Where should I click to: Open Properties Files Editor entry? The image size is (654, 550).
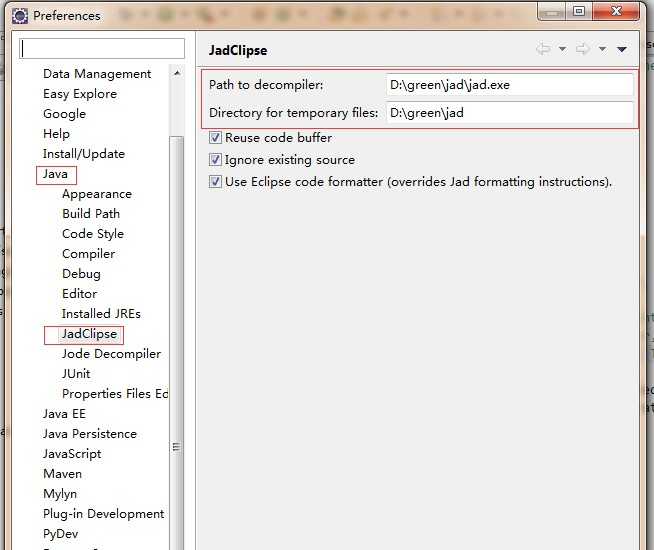pyautogui.click(x=115, y=394)
